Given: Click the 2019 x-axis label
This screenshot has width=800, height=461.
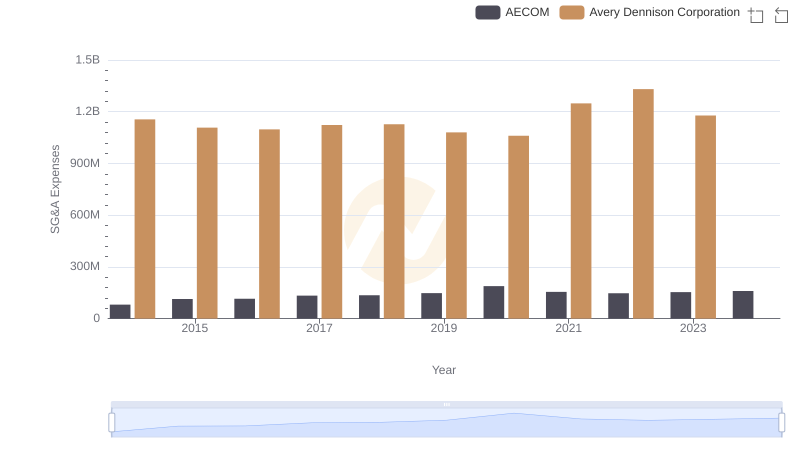Looking at the screenshot, I should click(x=444, y=328).
